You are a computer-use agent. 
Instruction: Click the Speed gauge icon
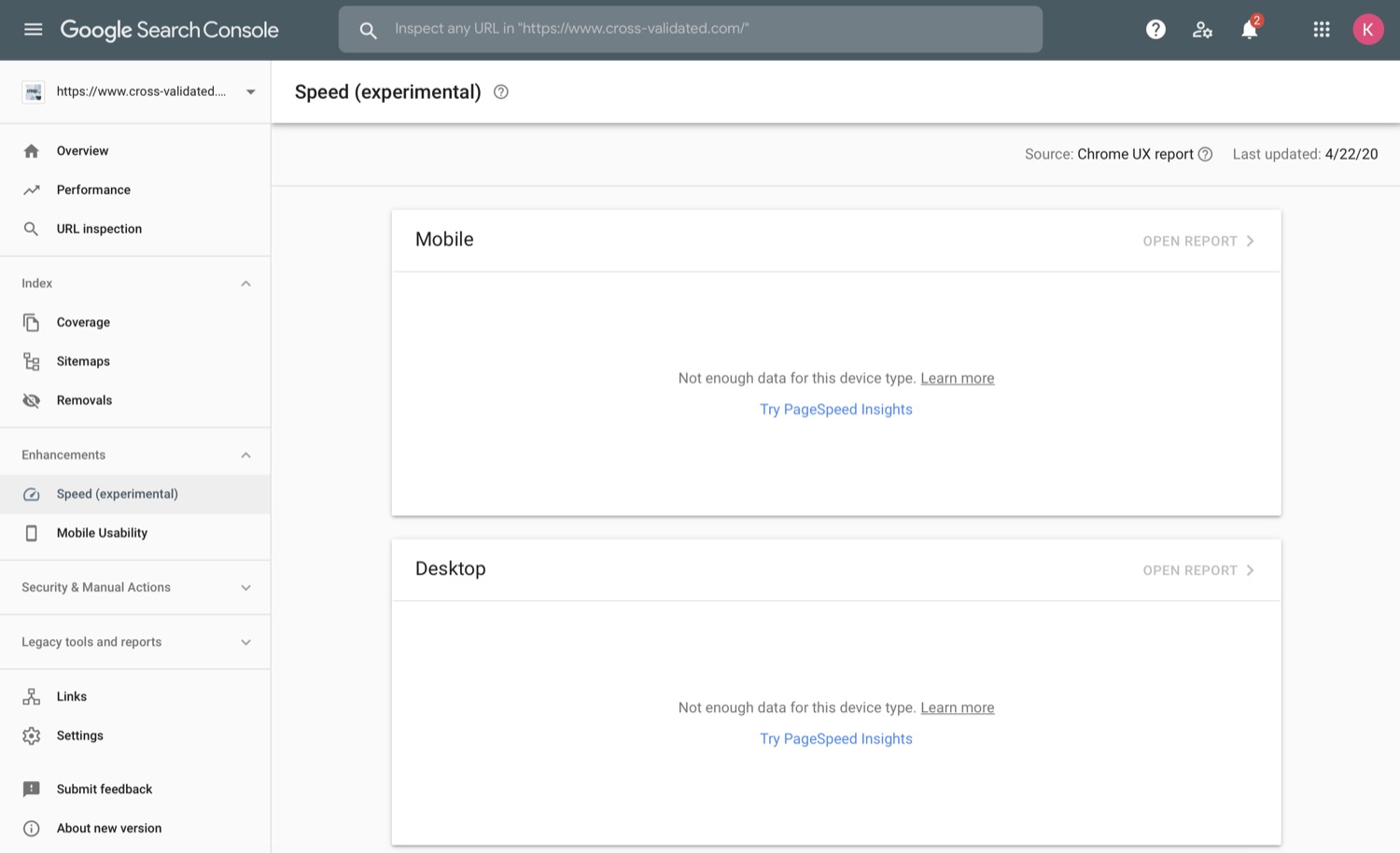(x=32, y=494)
